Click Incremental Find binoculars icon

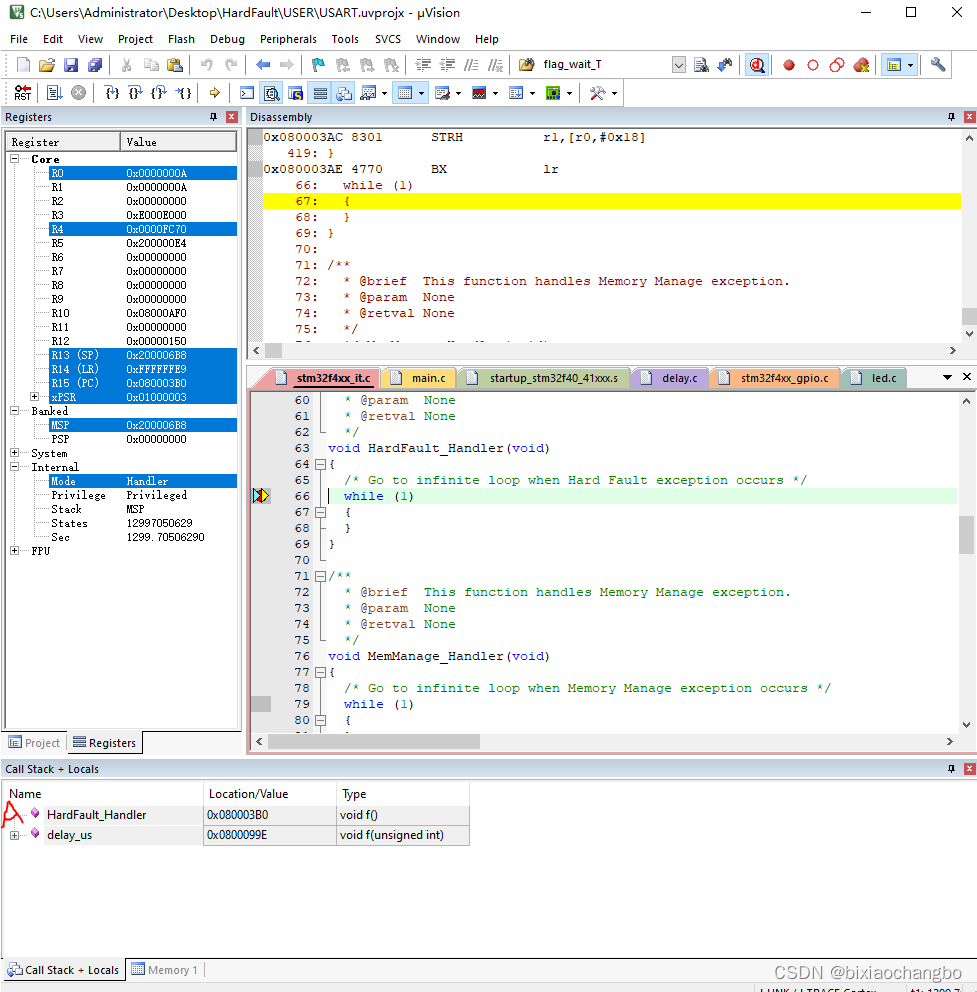click(x=725, y=65)
